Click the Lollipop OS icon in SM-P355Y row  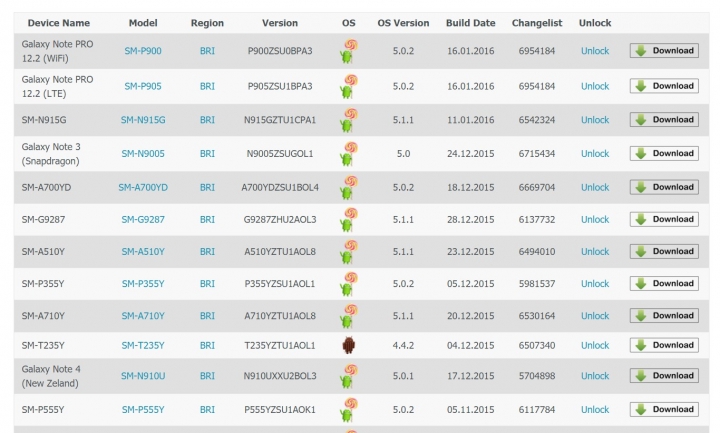point(349,284)
